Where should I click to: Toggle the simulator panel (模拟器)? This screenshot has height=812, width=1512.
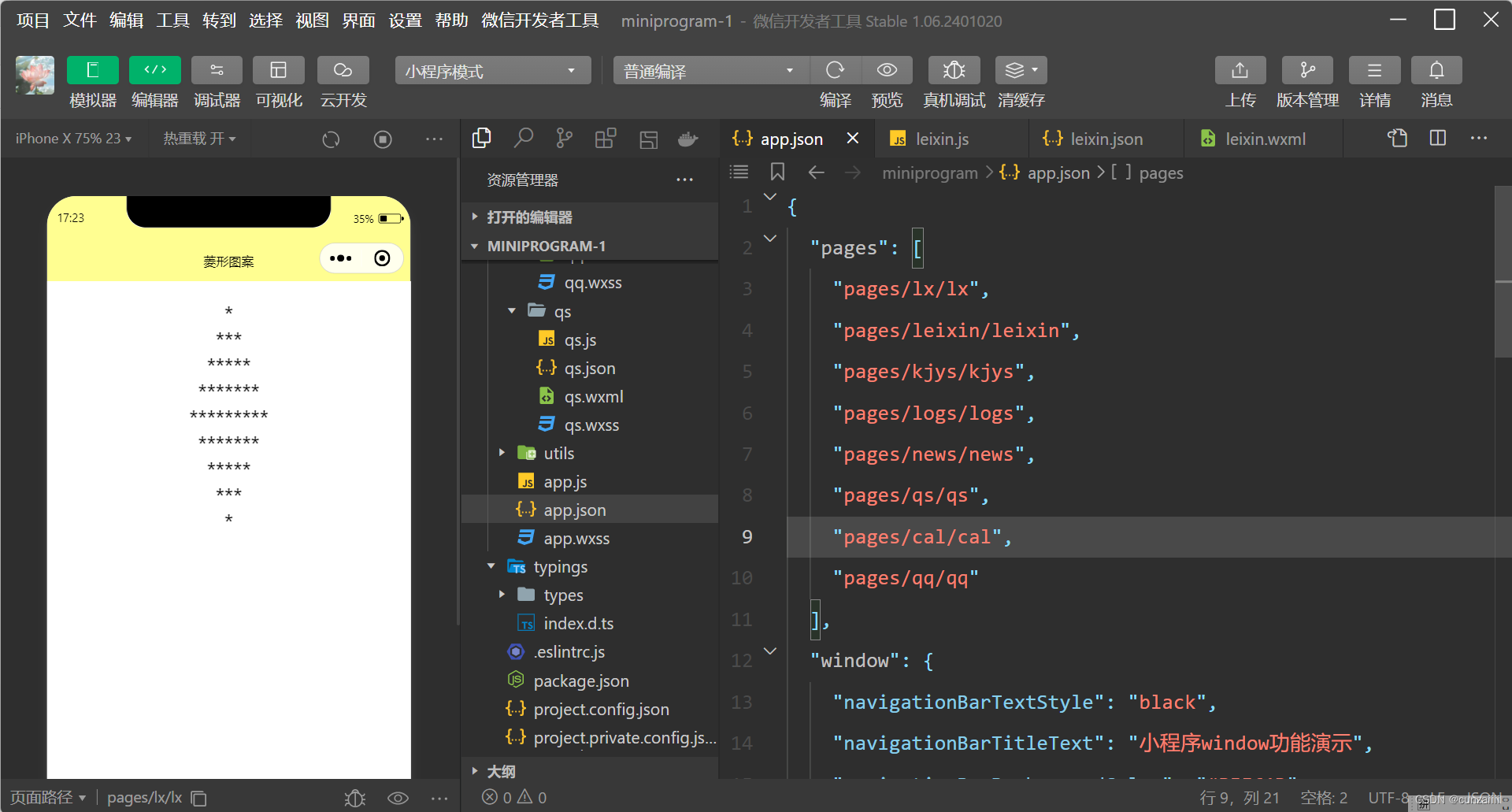coord(92,70)
